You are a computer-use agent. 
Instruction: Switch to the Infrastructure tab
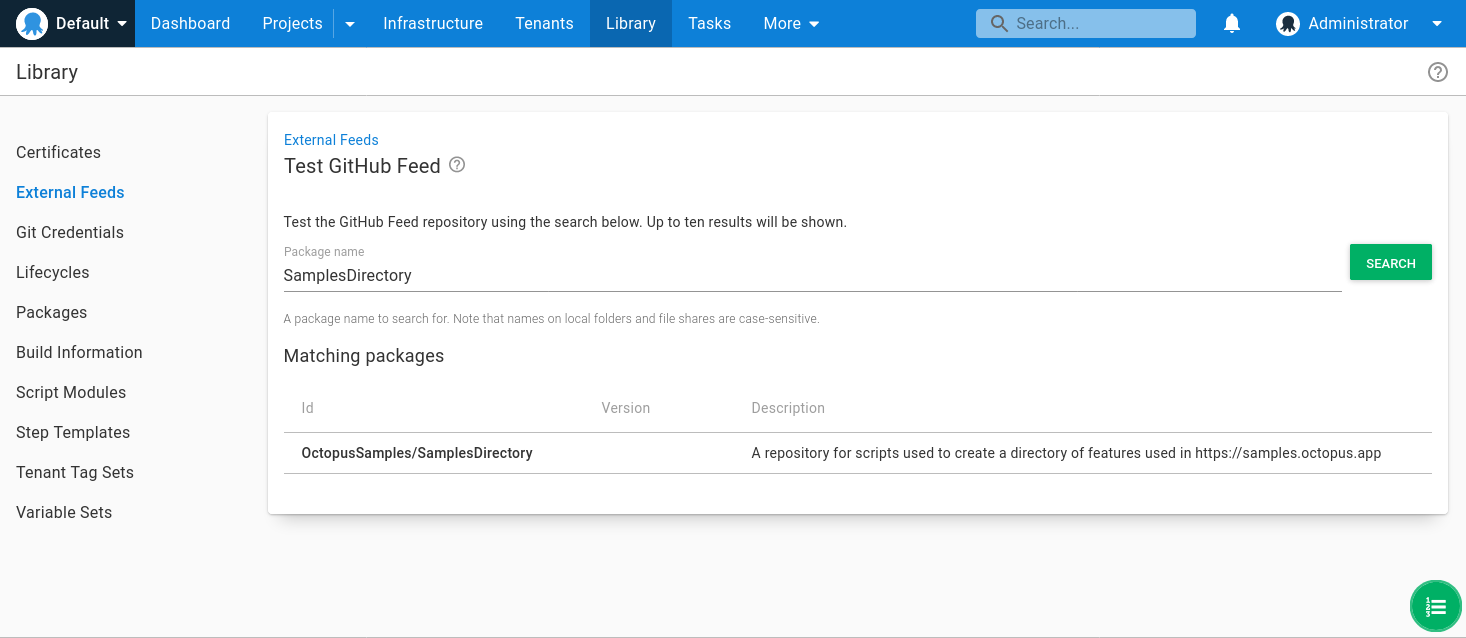click(x=433, y=23)
